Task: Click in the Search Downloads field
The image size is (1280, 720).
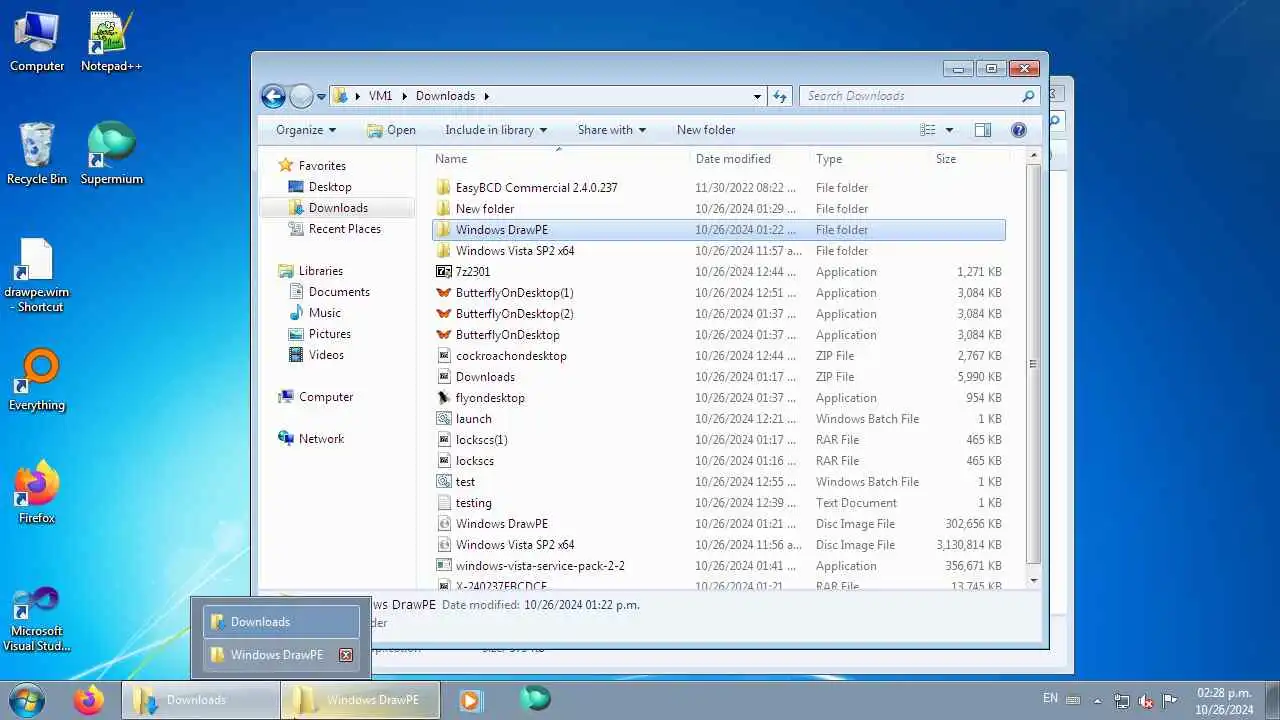Action: coord(910,96)
